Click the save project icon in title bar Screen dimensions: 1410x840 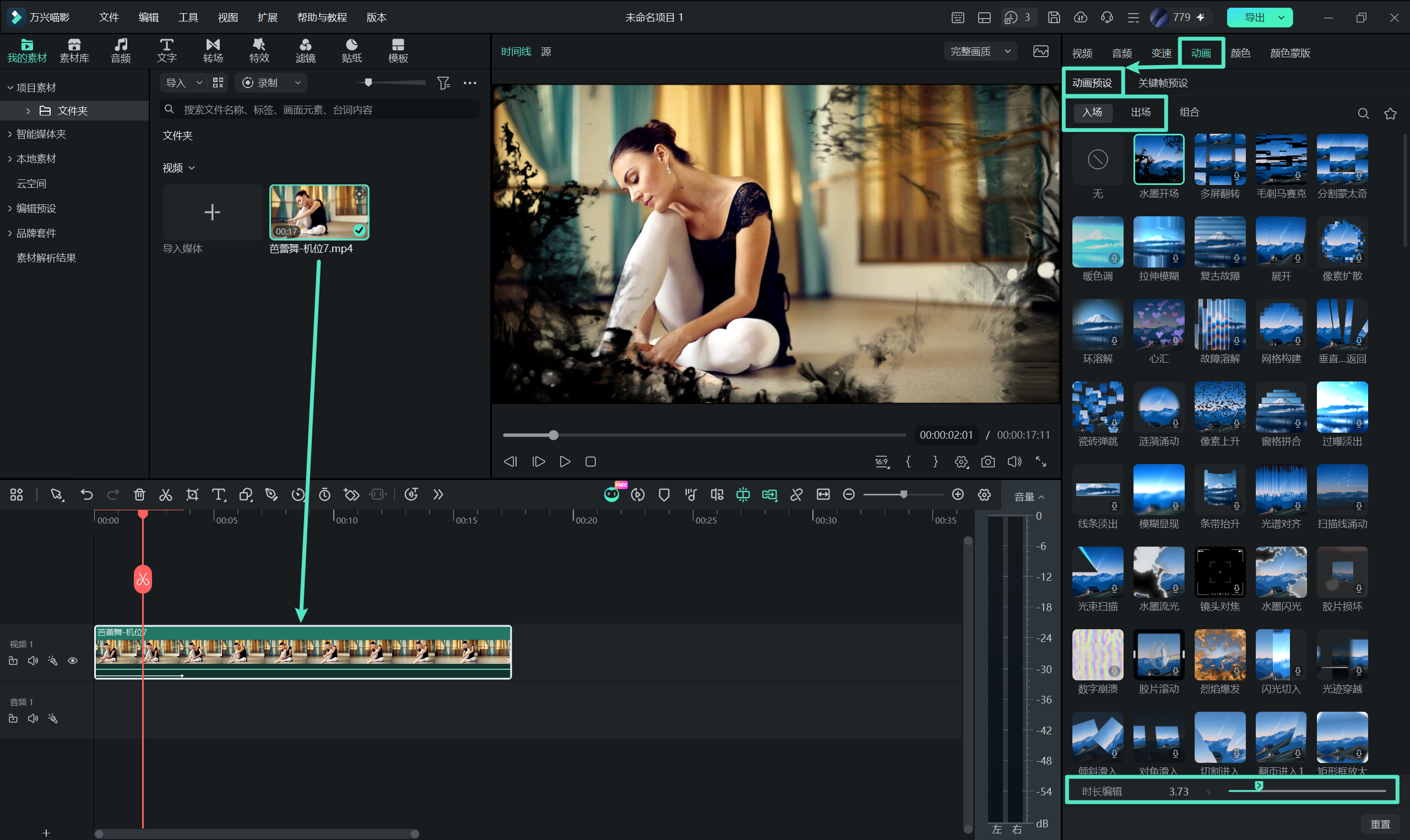(x=1054, y=18)
